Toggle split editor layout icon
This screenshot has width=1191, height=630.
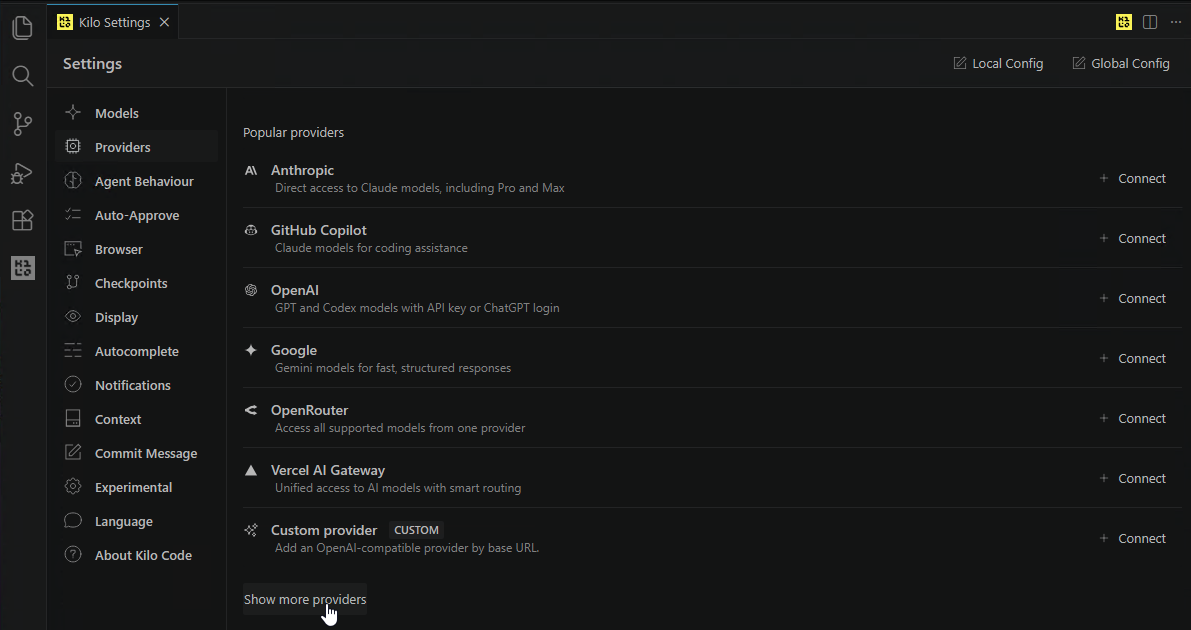pyautogui.click(x=1150, y=22)
